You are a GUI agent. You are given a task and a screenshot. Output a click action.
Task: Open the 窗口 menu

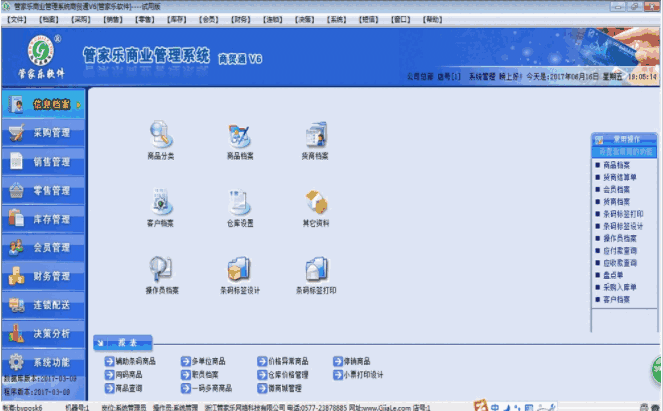coord(400,19)
